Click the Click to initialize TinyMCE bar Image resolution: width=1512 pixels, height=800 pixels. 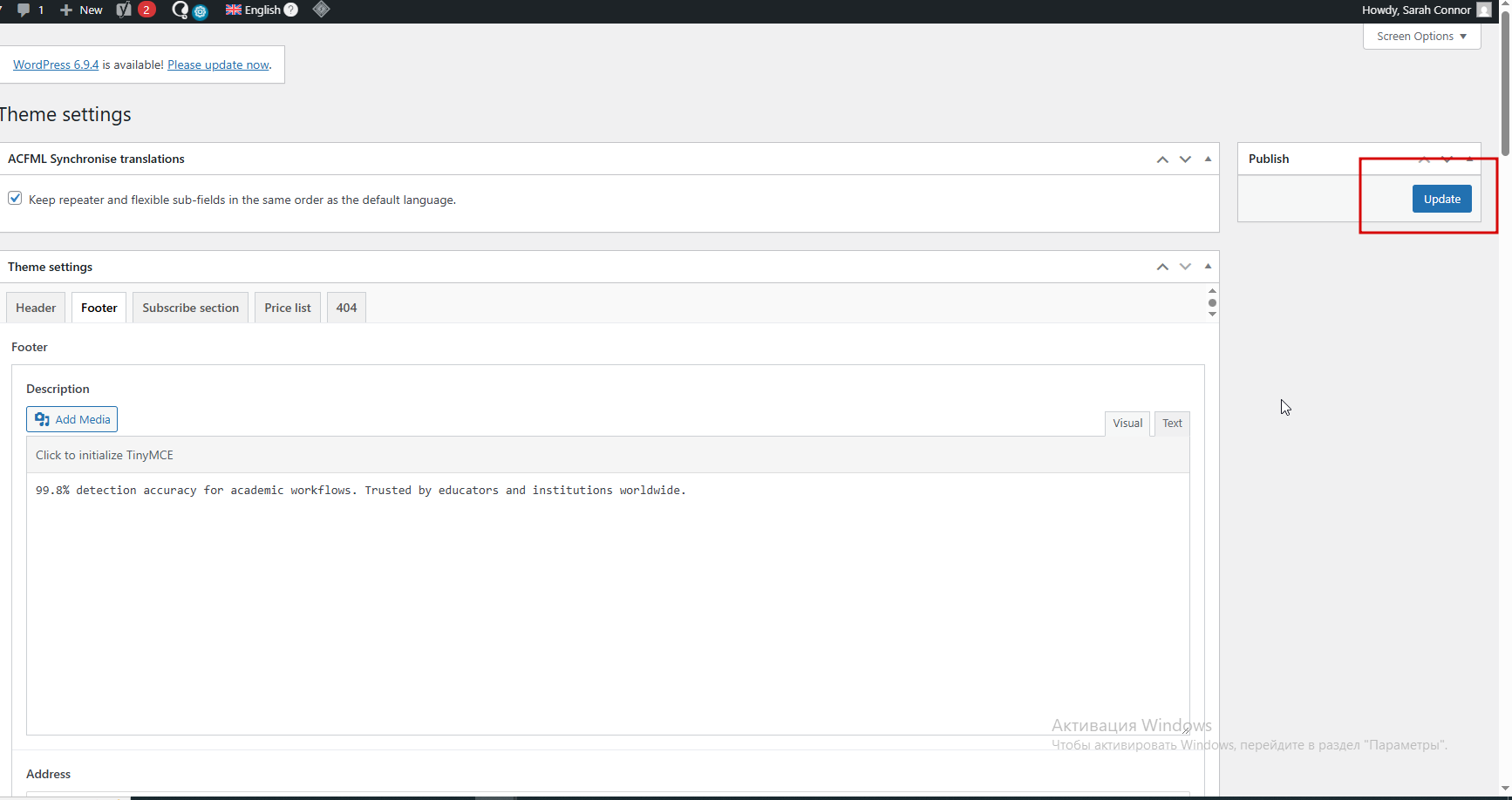(608, 455)
